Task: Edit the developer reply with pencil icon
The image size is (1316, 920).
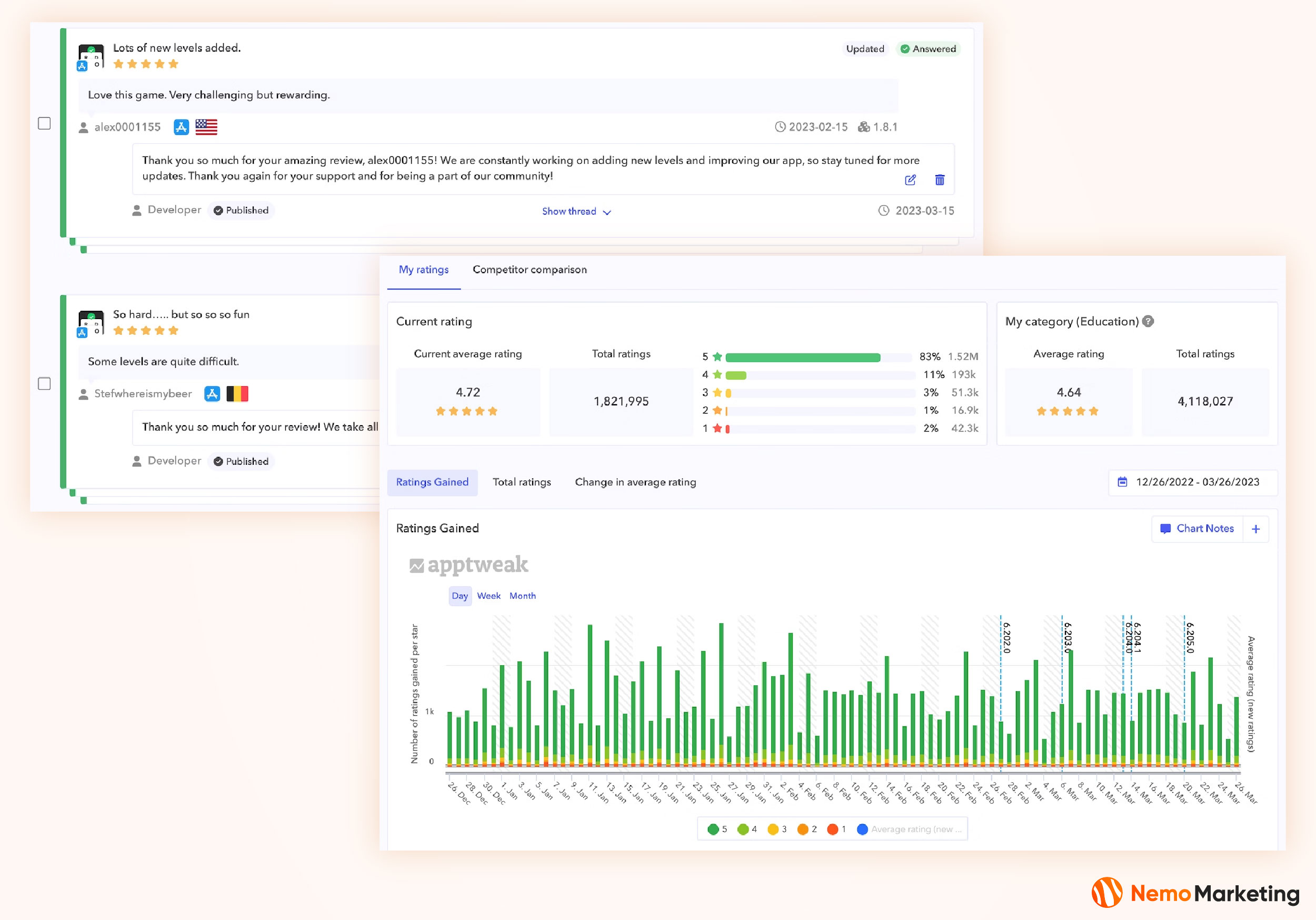Action: click(x=910, y=180)
